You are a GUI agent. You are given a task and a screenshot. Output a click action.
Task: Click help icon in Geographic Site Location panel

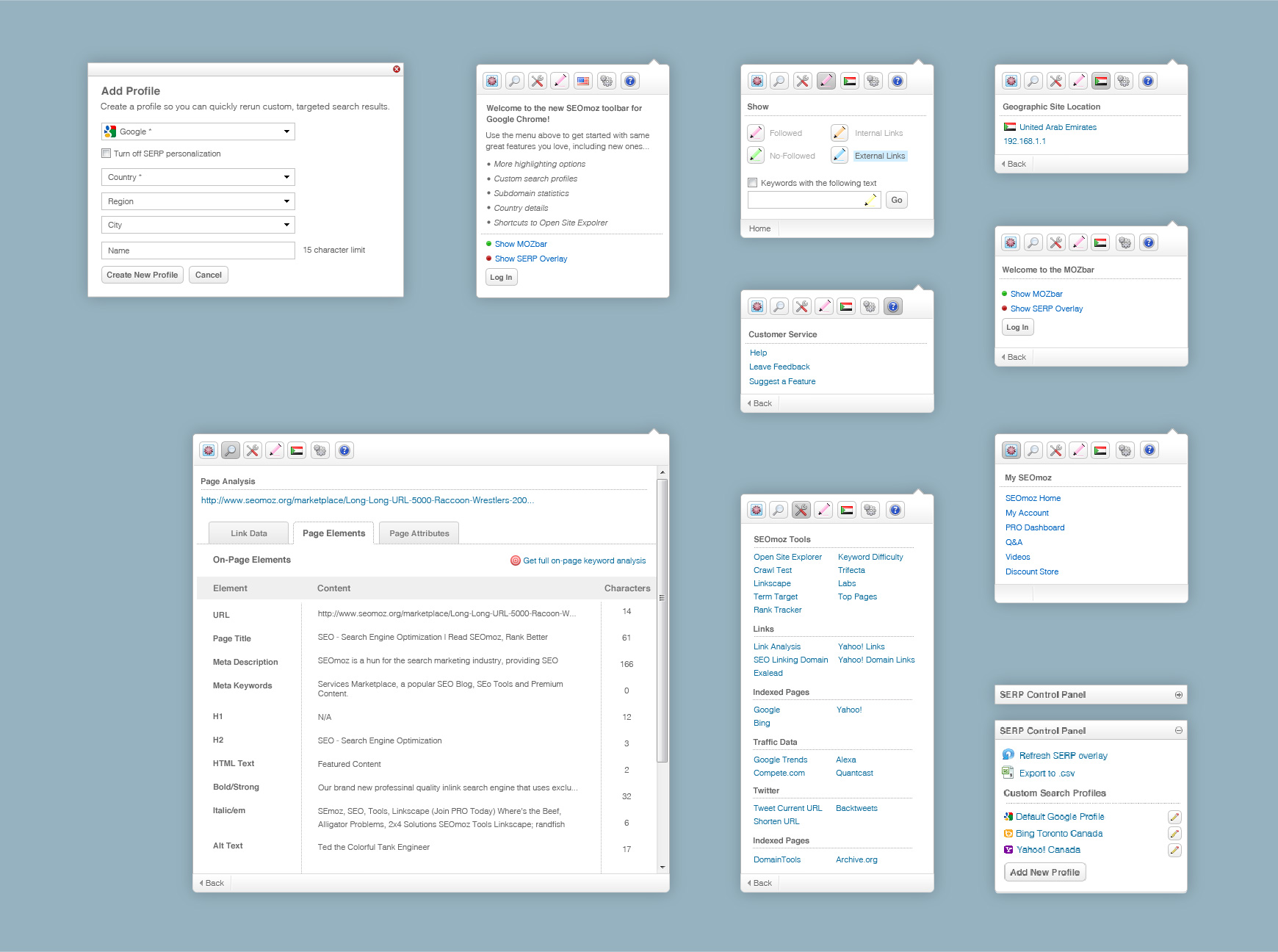click(1148, 81)
